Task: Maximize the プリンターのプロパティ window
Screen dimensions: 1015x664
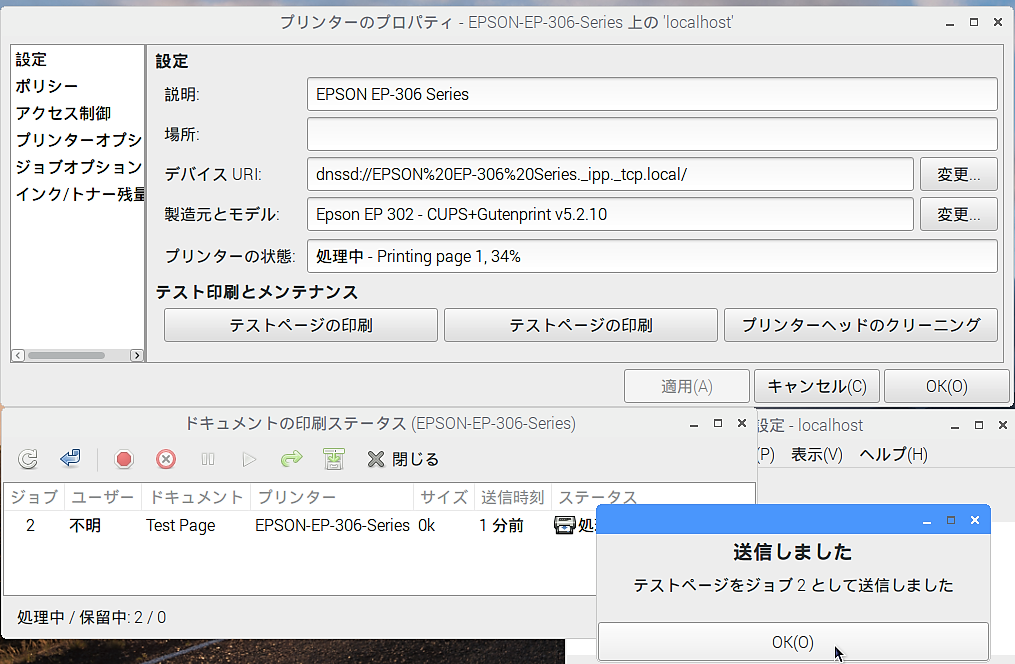Action: [974, 22]
